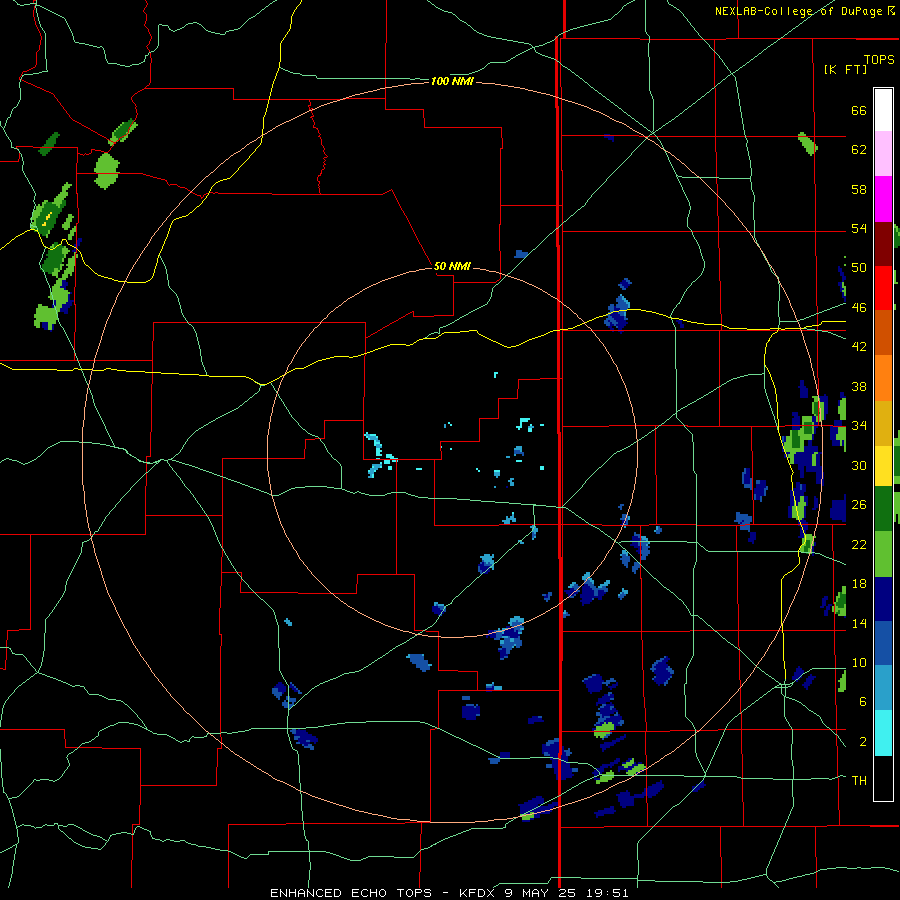Pick the bright orange legend swatch
This screenshot has width=900, height=900.
tap(883, 378)
